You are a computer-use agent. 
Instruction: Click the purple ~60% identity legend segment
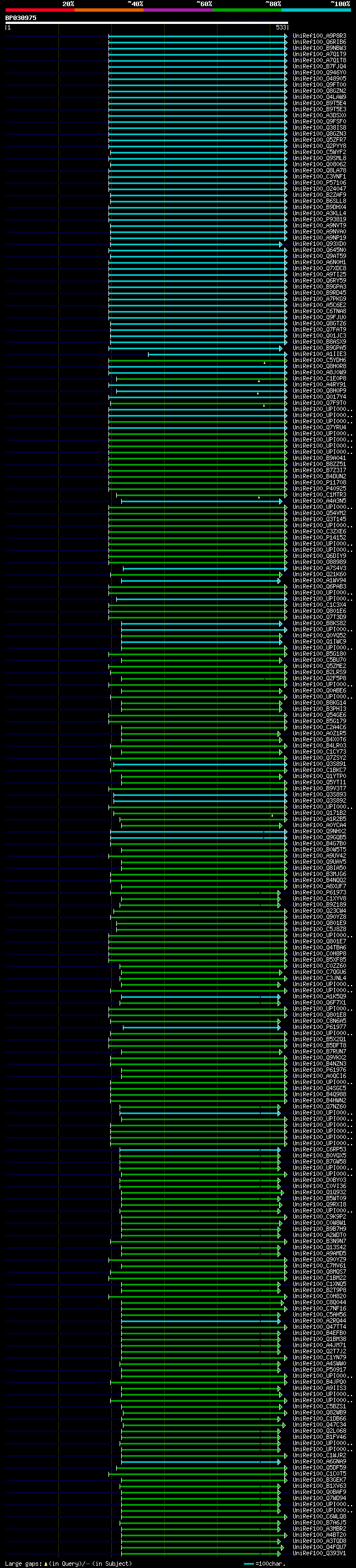(179, 10)
